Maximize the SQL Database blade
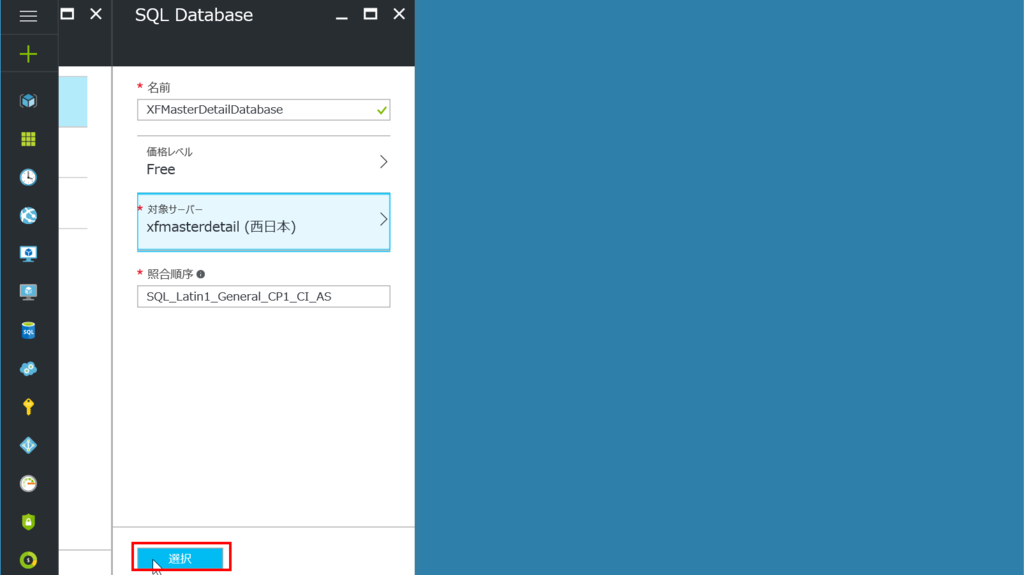This screenshot has width=1024, height=575. pos(370,14)
